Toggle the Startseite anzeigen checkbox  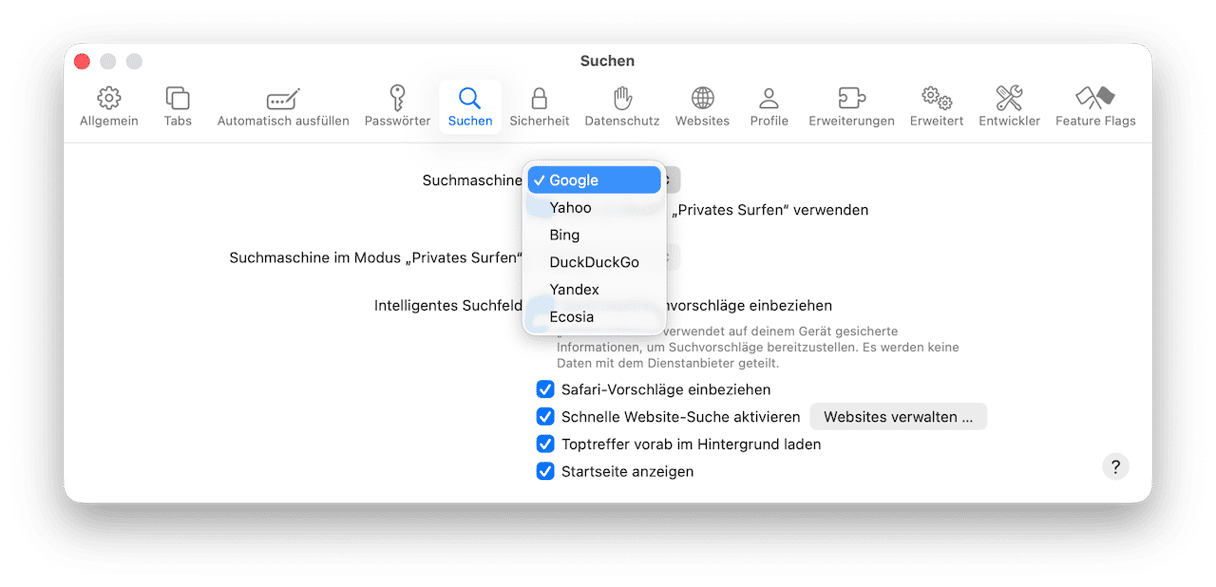point(545,471)
